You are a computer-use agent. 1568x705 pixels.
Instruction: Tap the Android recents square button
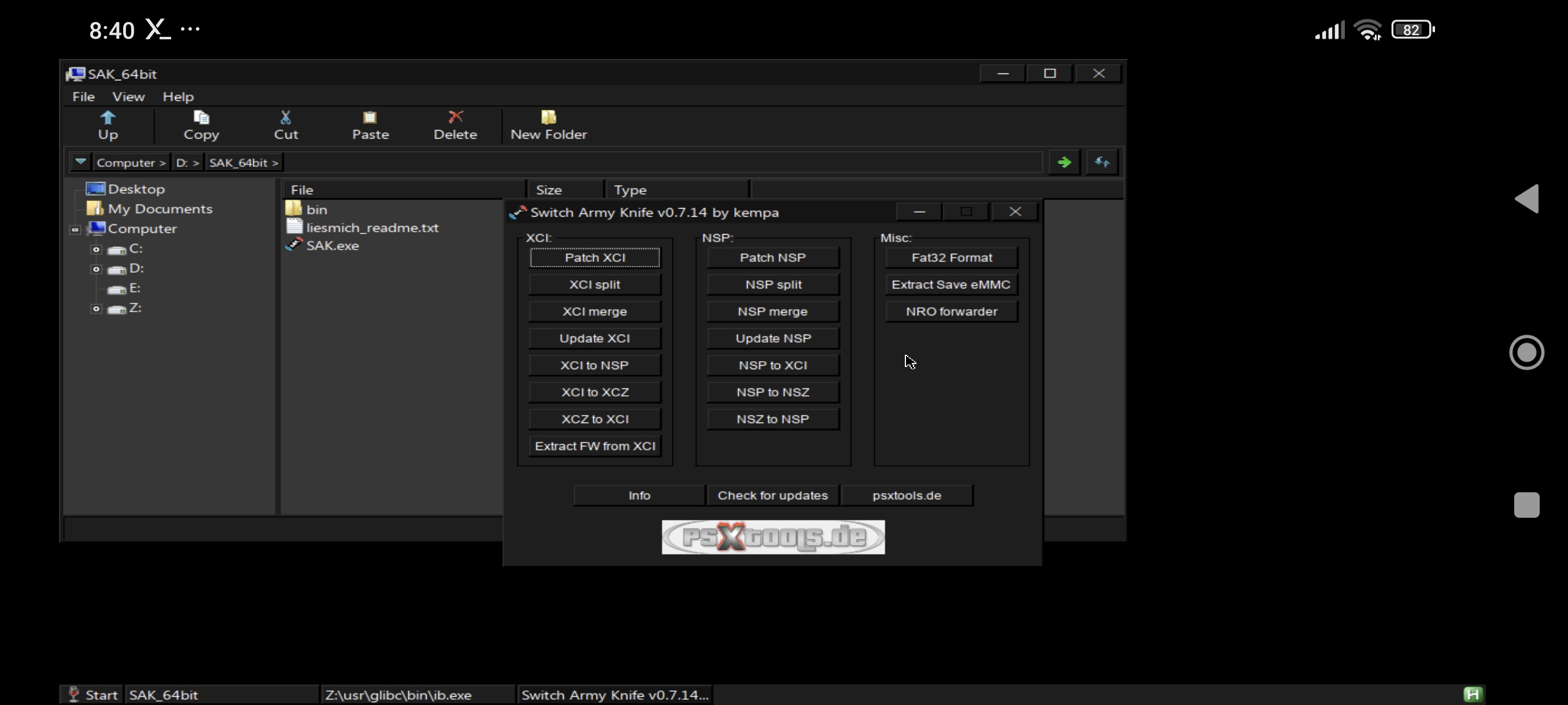[1526, 505]
